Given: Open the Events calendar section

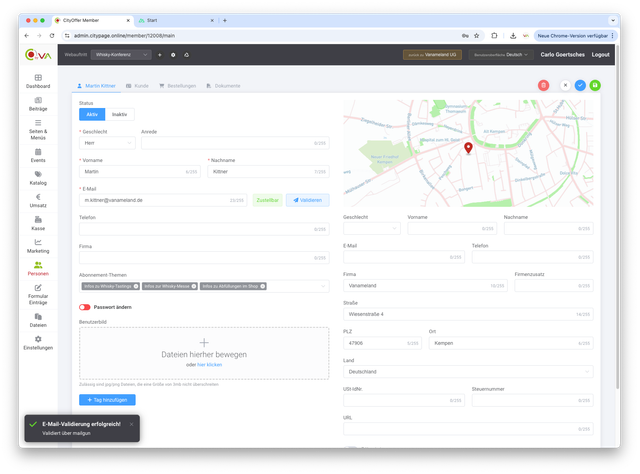Looking at the screenshot, I should point(38,155).
